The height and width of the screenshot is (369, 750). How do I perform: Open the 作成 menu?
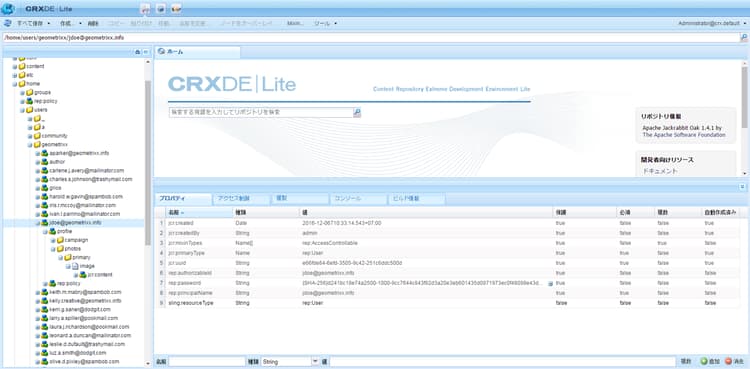[70, 23]
